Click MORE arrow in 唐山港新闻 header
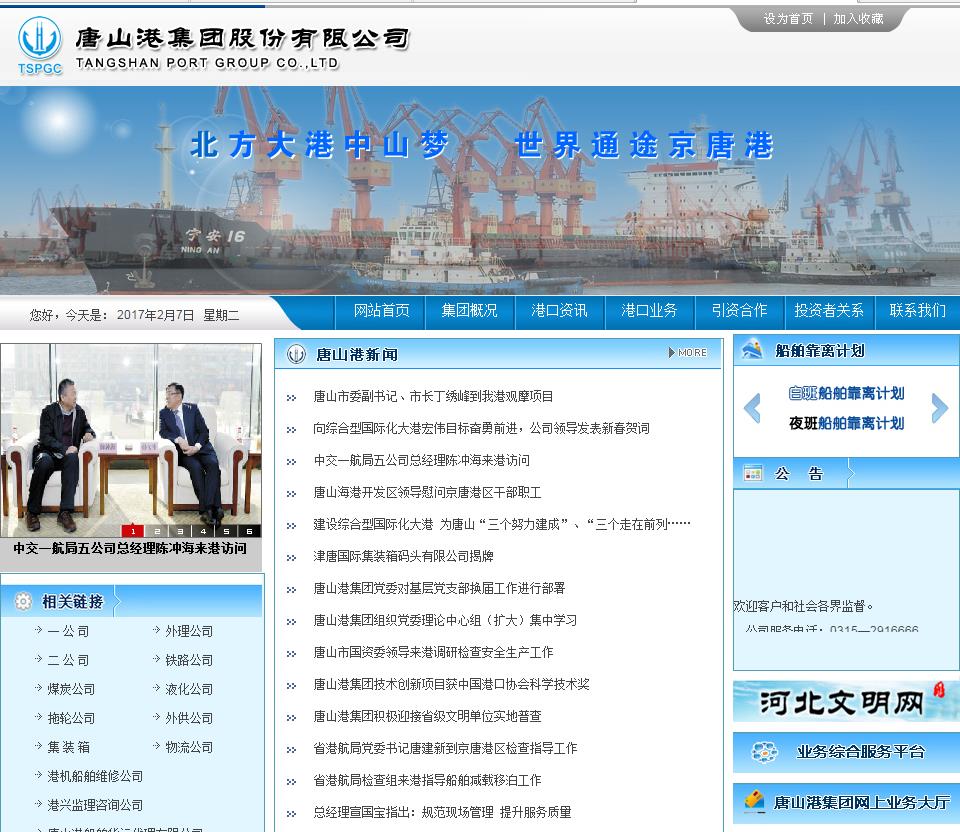Image resolution: width=960 pixels, height=832 pixels. pyautogui.click(x=688, y=353)
